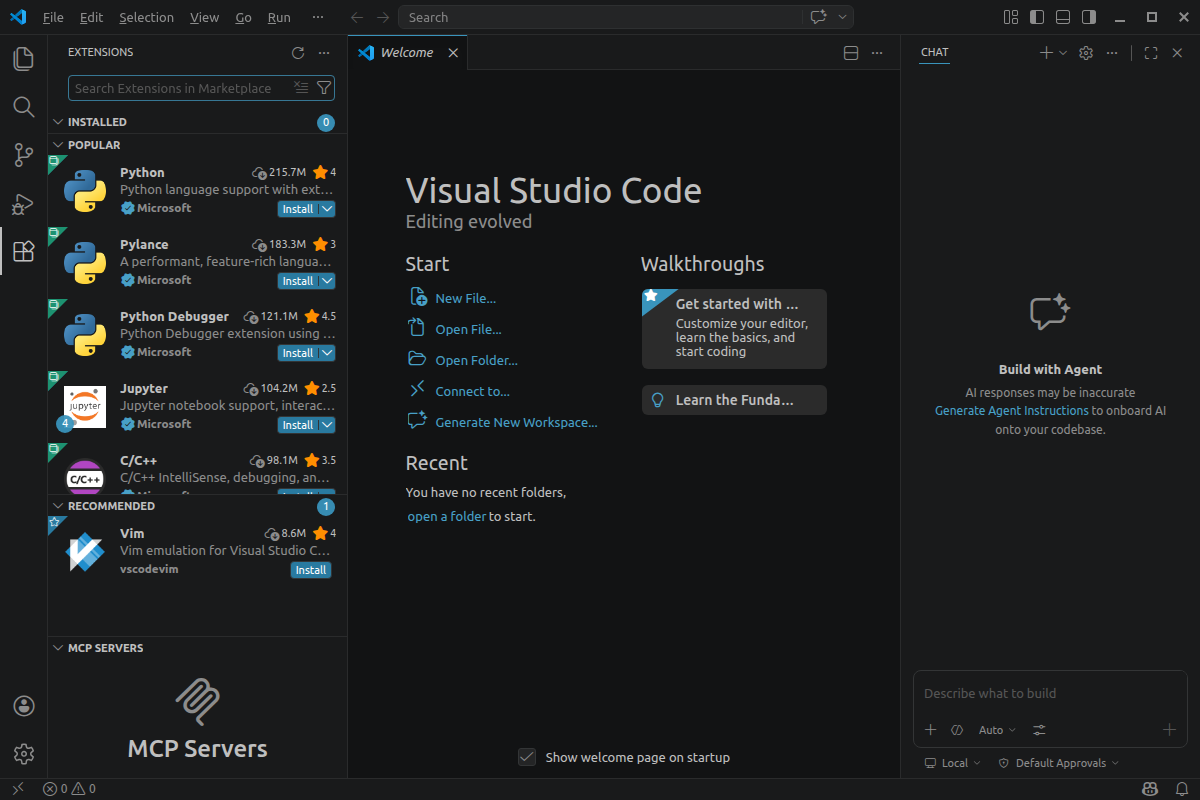1200x800 pixels.
Task: Open Extensions panel more actions menu
Action: (324, 53)
